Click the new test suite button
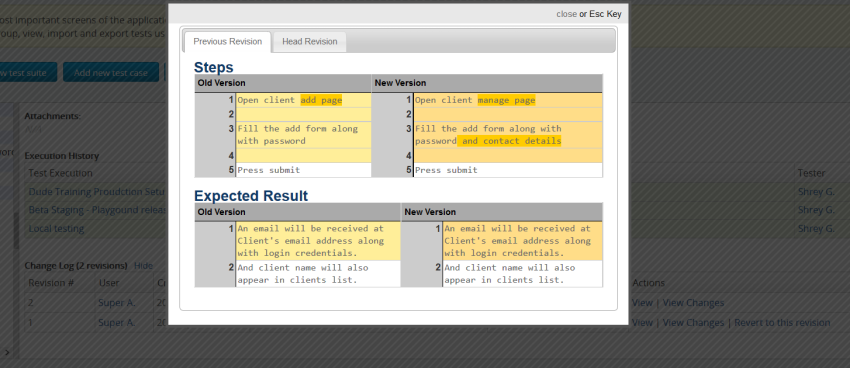 coord(28,72)
